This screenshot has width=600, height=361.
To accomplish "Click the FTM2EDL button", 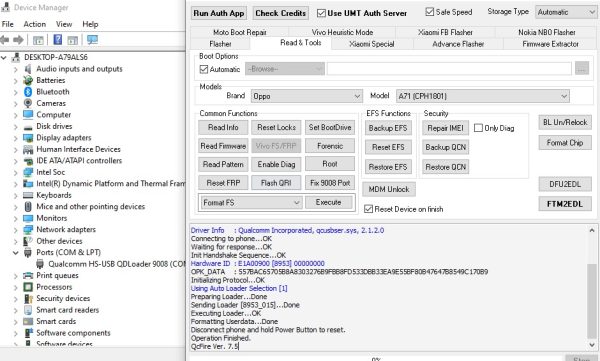I will (565, 204).
